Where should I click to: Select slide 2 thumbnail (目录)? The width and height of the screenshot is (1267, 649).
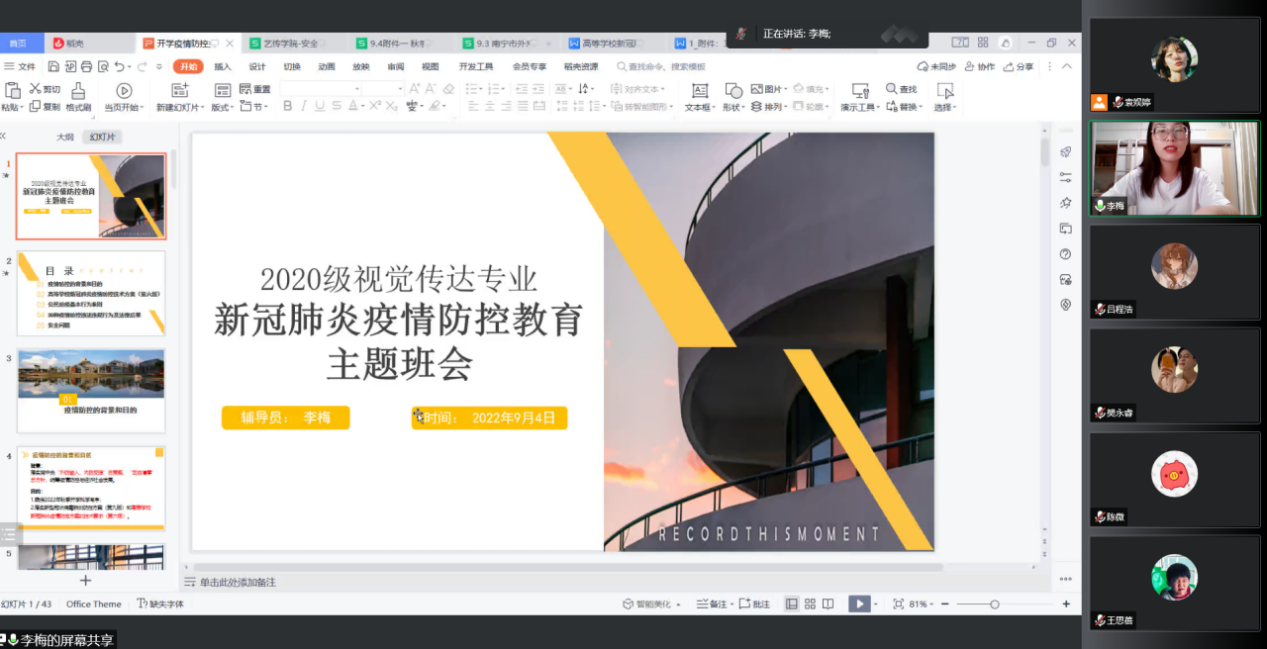(91, 292)
